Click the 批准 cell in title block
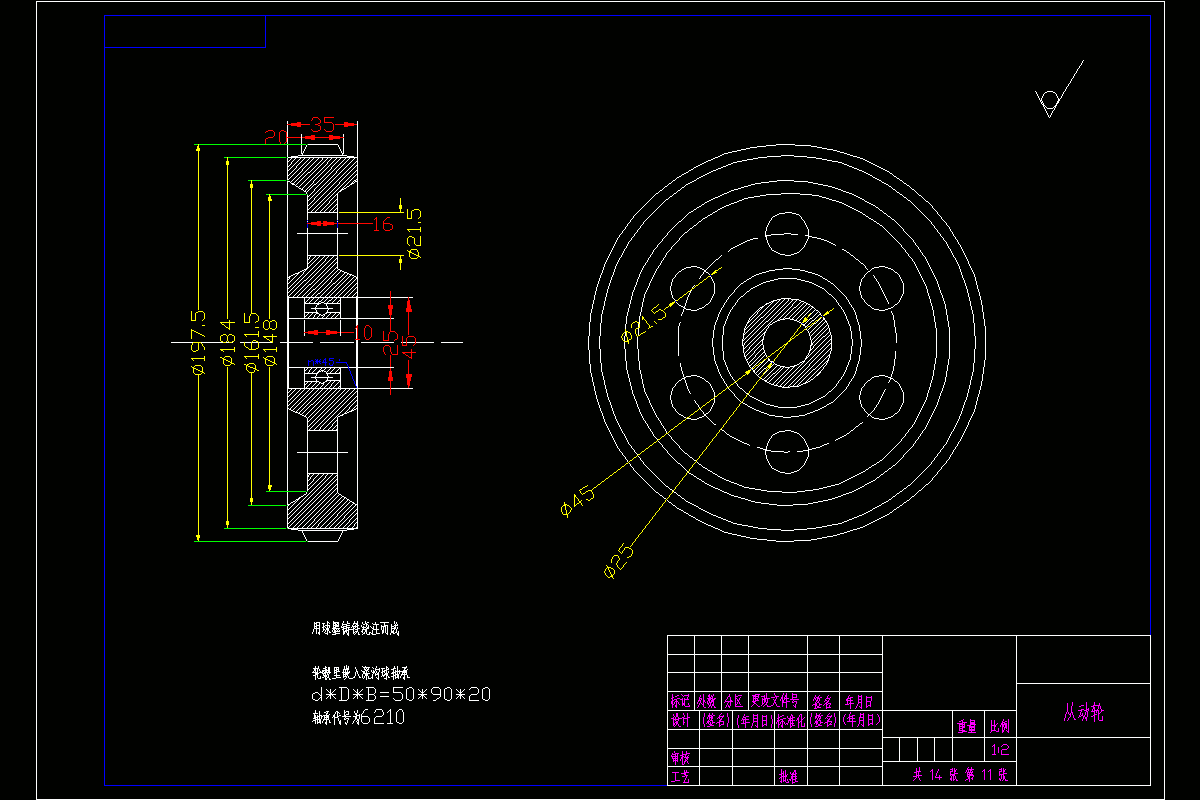The height and width of the screenshot is (800, 1200). 790,775
